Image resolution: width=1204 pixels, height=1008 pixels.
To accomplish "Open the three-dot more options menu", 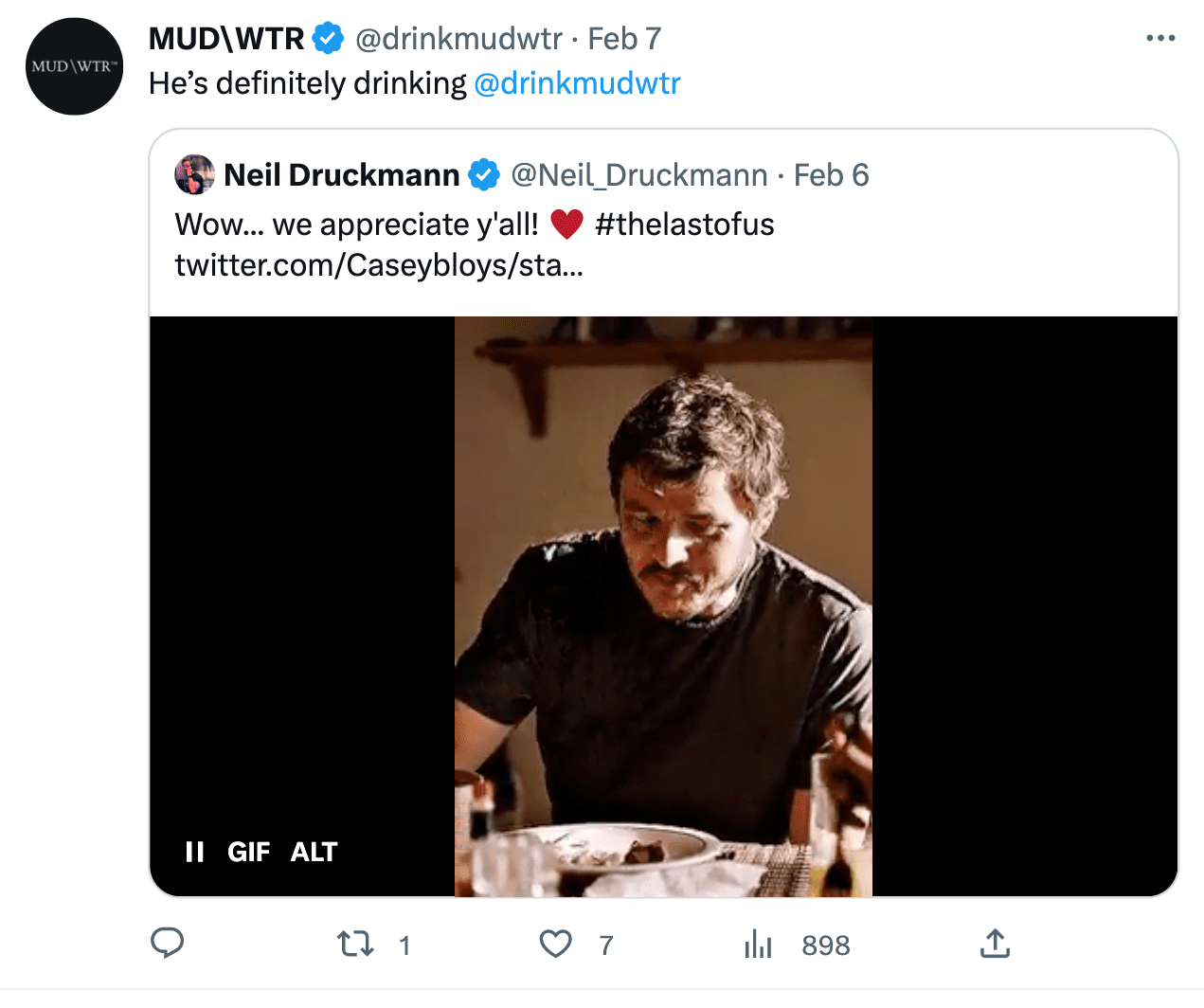I will 1160,39.
